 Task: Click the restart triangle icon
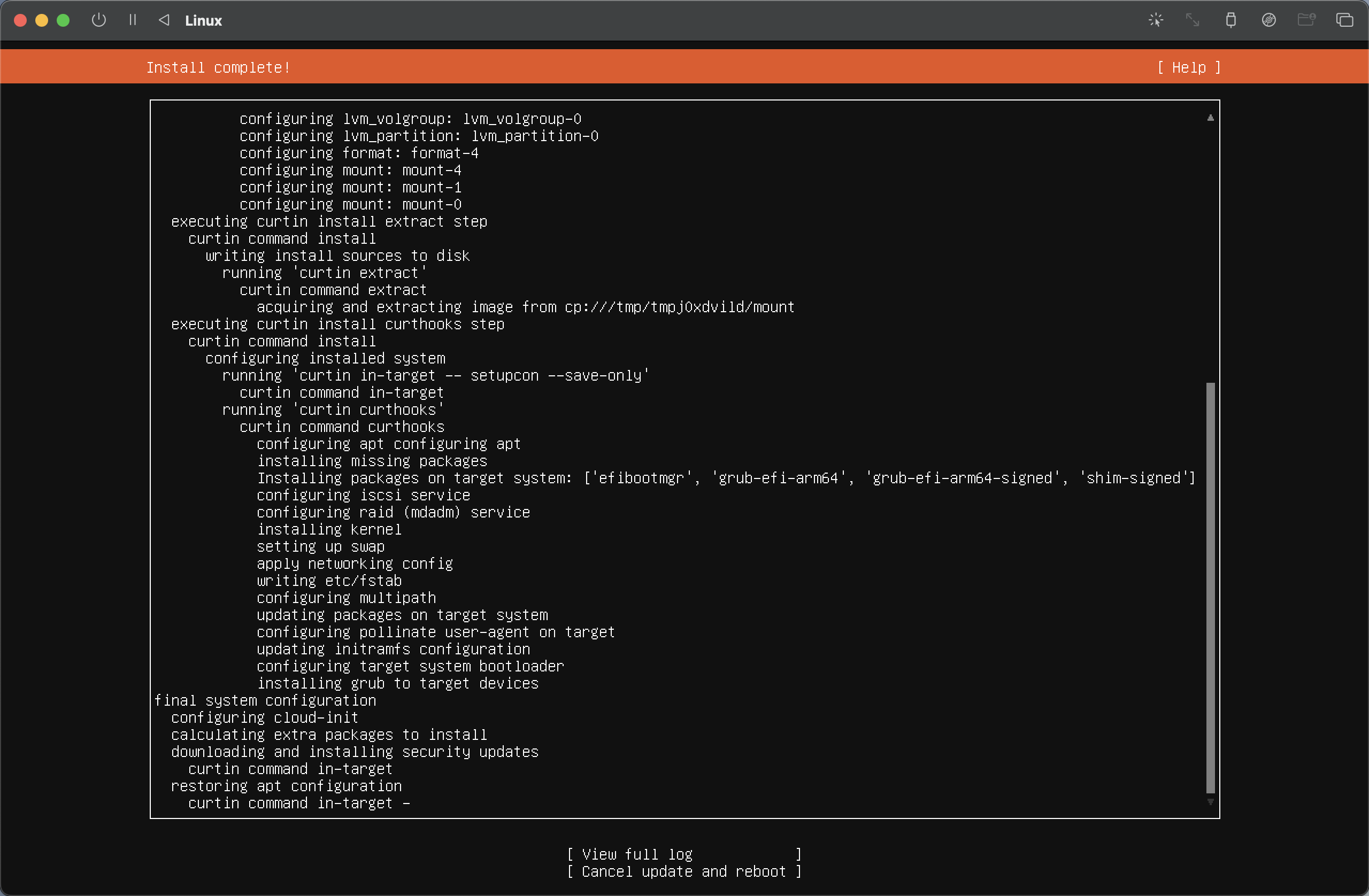pyautogui.click(x=164, y=20)
